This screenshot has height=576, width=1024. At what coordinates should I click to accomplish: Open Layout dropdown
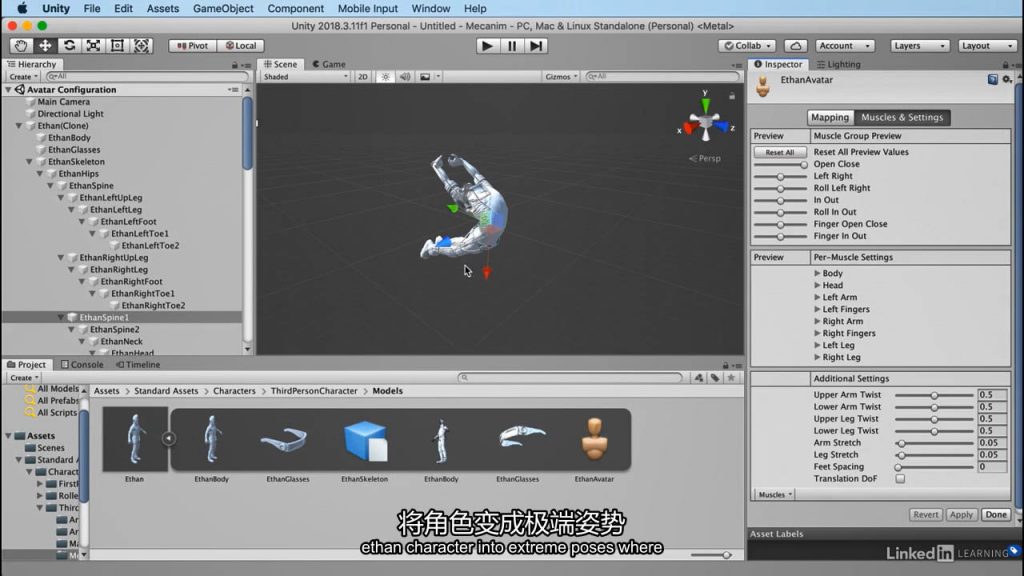(987, 46)
